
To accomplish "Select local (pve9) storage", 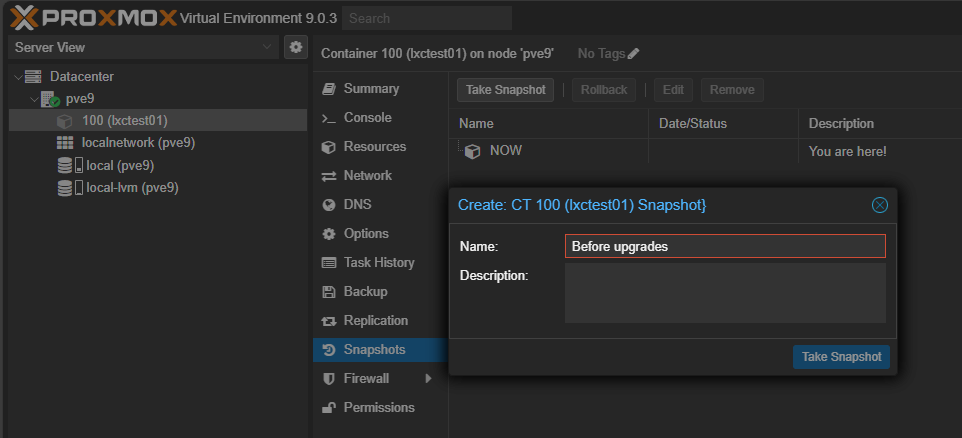I will click(x=119, y=165).
